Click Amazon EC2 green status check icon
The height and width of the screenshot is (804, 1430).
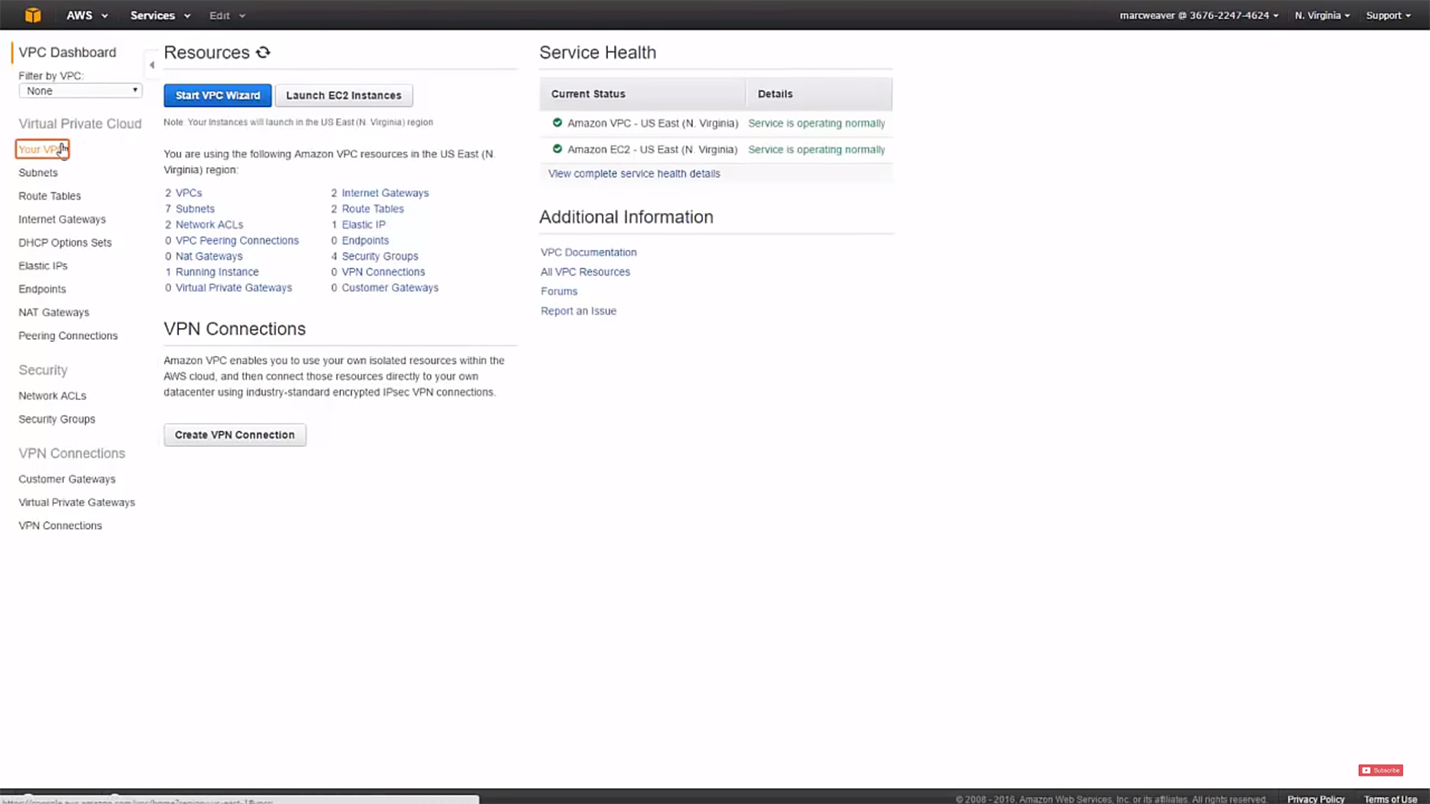click(x=557, y=149)
